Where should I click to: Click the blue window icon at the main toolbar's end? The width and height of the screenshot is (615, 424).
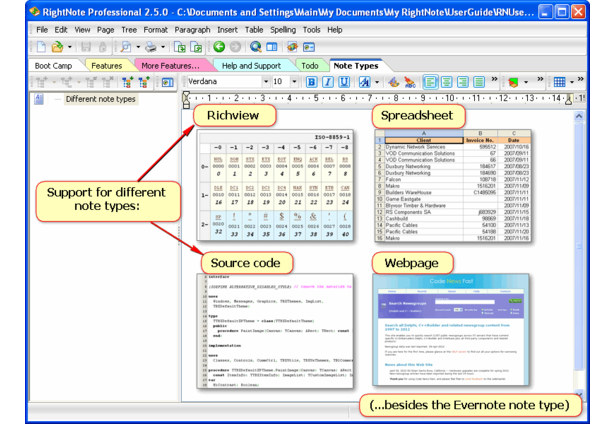click(309, 47)
